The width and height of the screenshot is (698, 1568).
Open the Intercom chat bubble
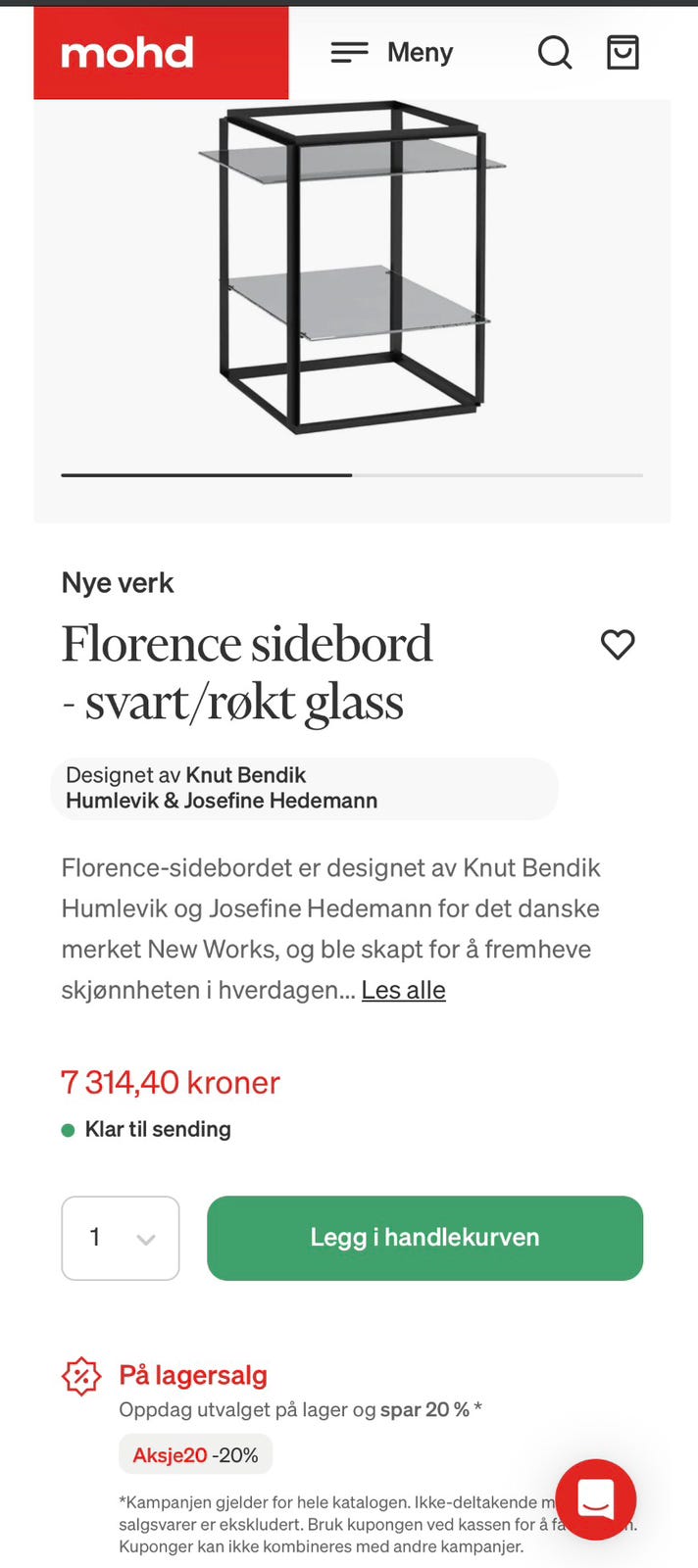595,1500
